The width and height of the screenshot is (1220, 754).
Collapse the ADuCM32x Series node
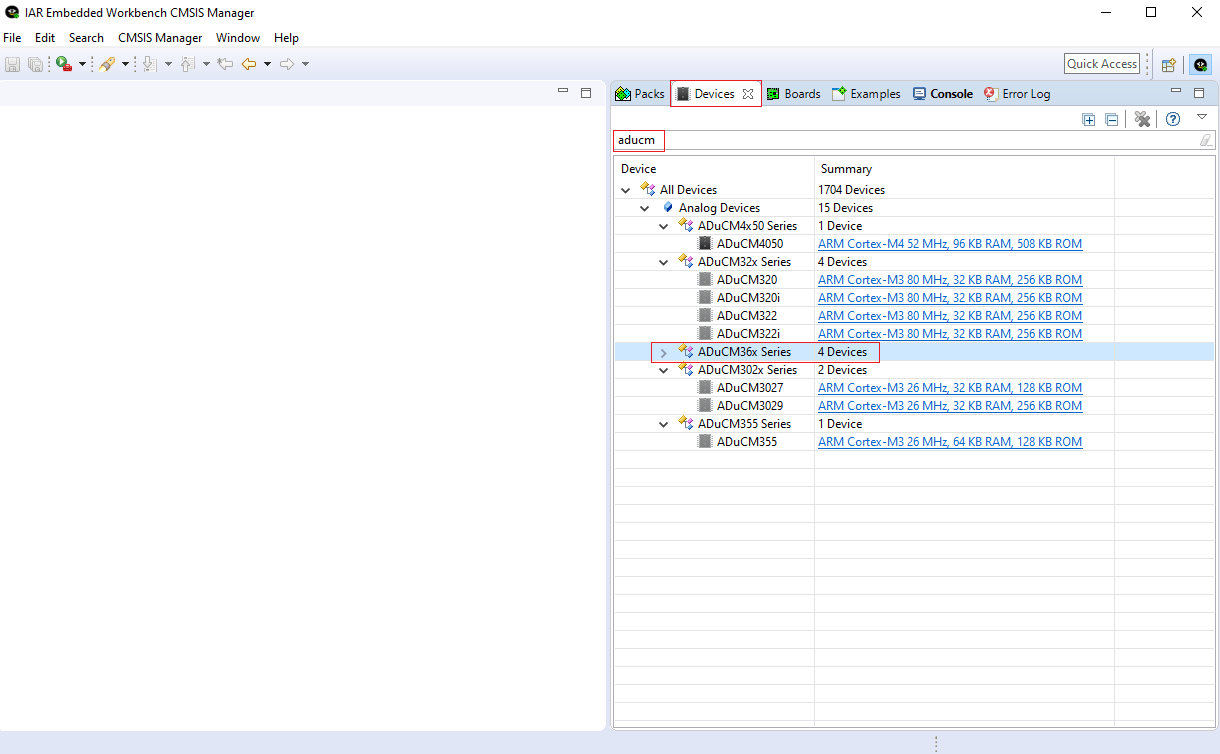click(664, 262)
